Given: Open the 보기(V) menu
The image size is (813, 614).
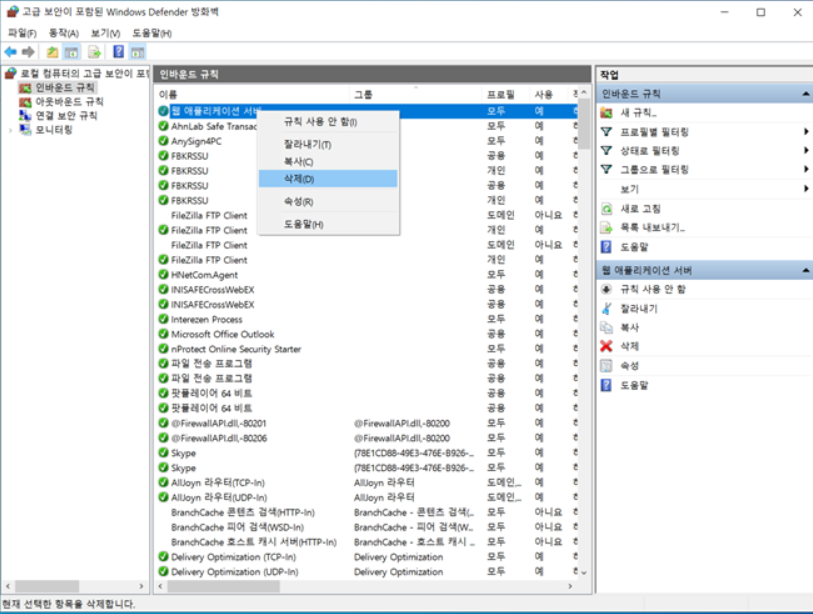Looking at the screenshot, I should pyautogui.click(x=105, y=33).
